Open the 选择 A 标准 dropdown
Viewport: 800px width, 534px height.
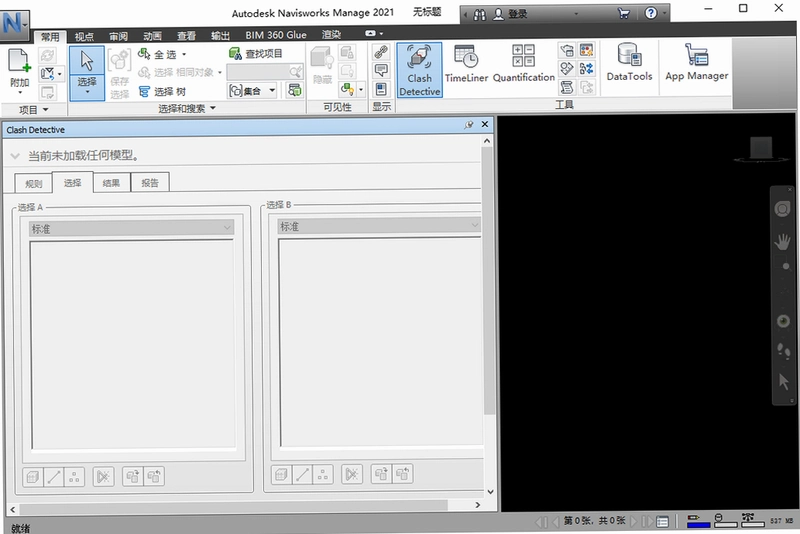(x=131, y=229)
